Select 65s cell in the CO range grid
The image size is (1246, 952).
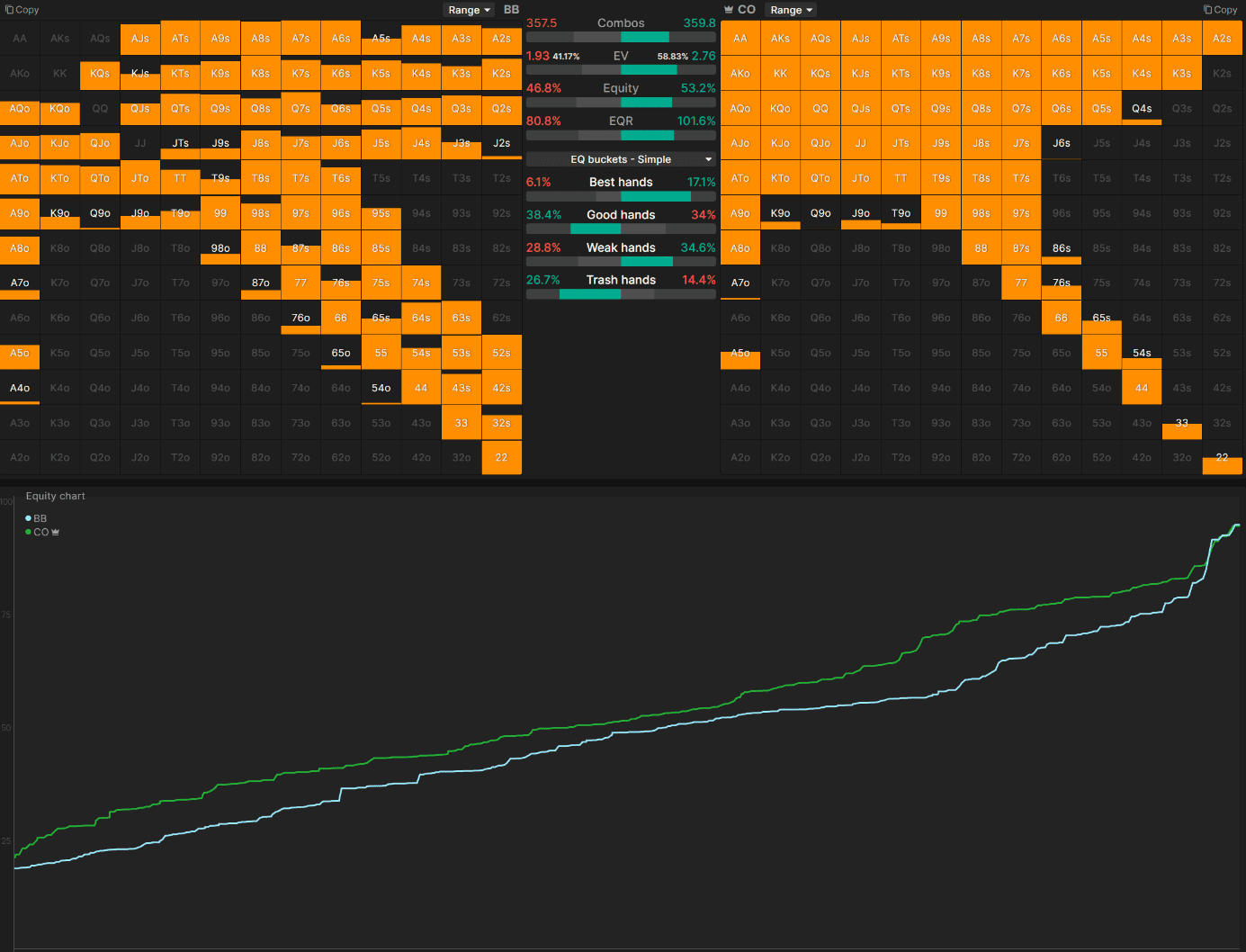pos(1101,318)
